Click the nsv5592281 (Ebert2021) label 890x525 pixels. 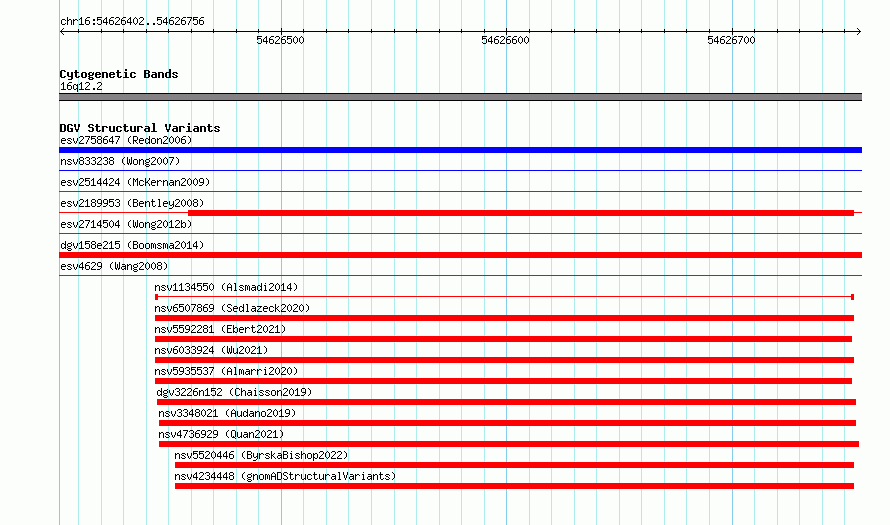pos(220,329)
